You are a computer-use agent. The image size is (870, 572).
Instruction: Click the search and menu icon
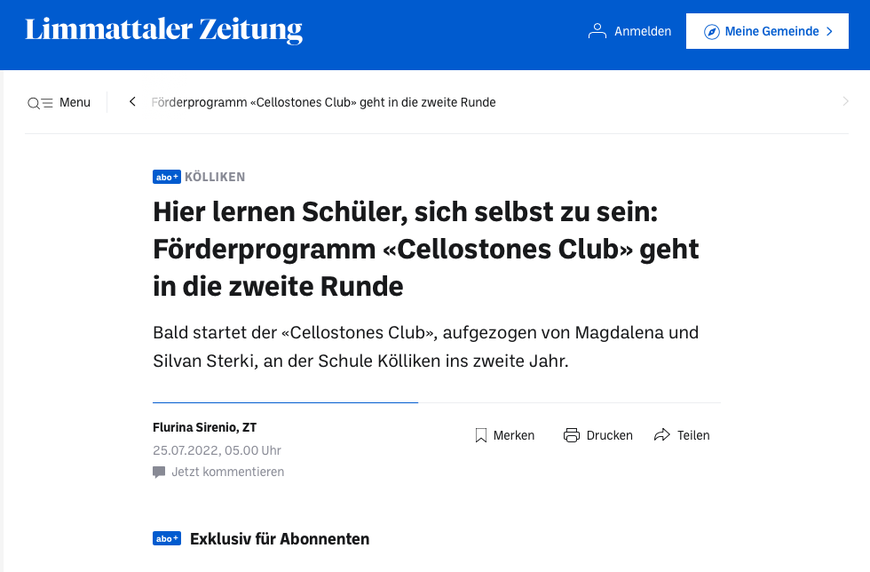click(x=40, y=103)
